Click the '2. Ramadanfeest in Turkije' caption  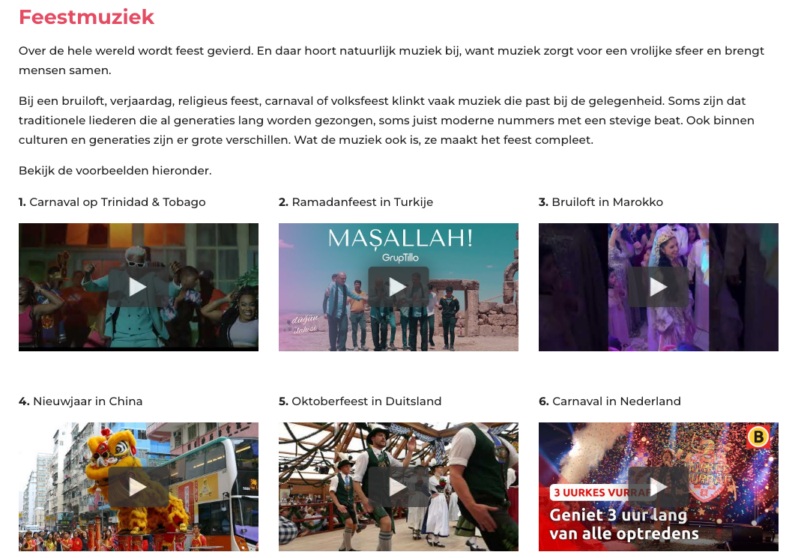coord(356,202)
